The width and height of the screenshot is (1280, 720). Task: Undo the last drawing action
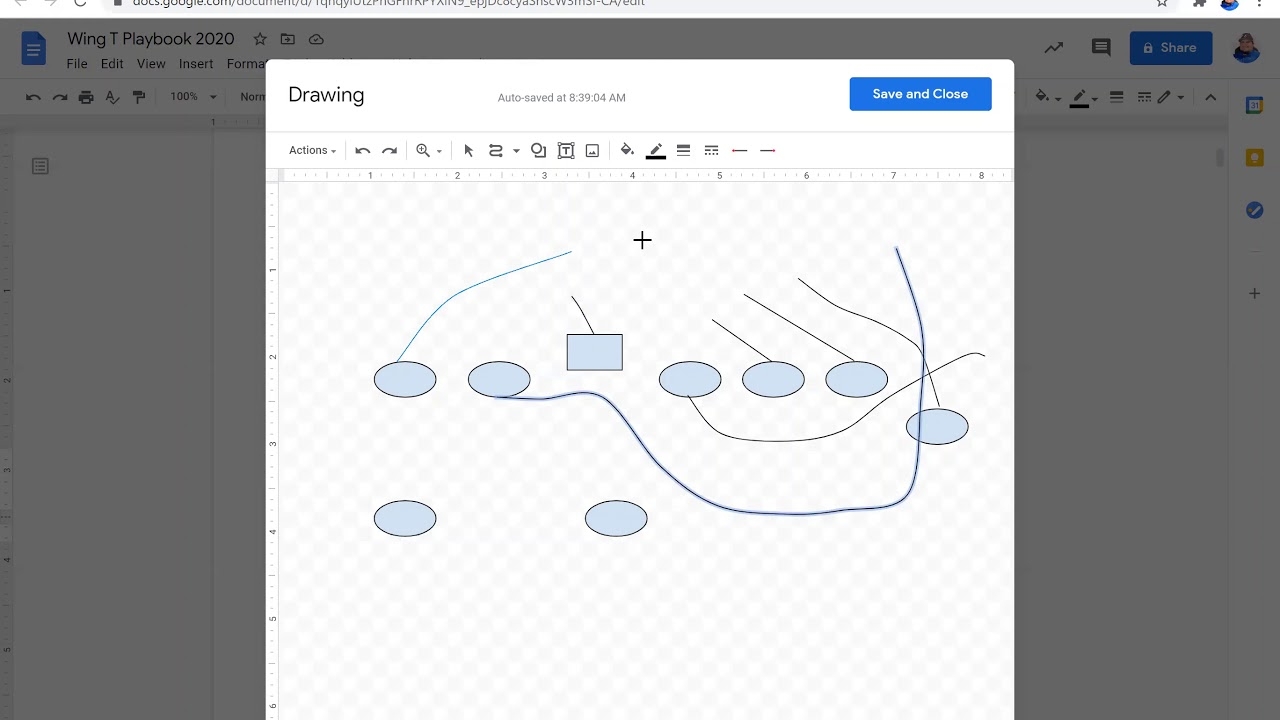coord(362,150)
